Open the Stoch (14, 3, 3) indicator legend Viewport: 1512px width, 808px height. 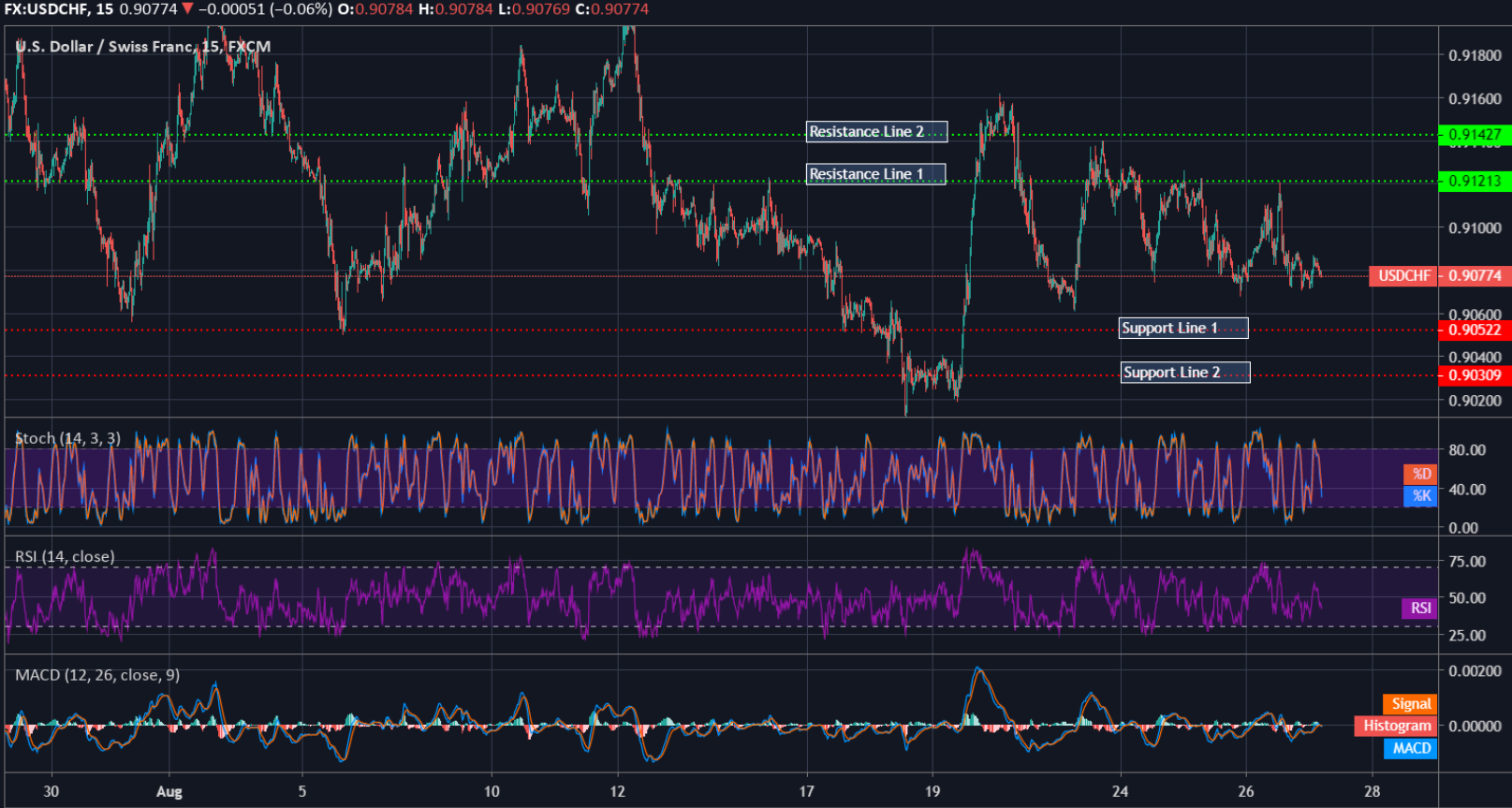coord(67,438)
